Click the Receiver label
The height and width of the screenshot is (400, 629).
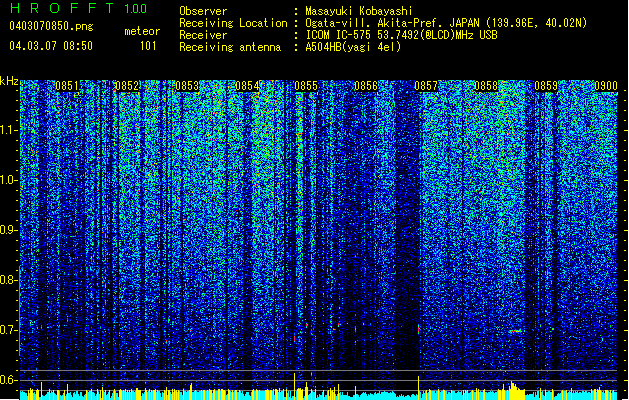point(203,35)
